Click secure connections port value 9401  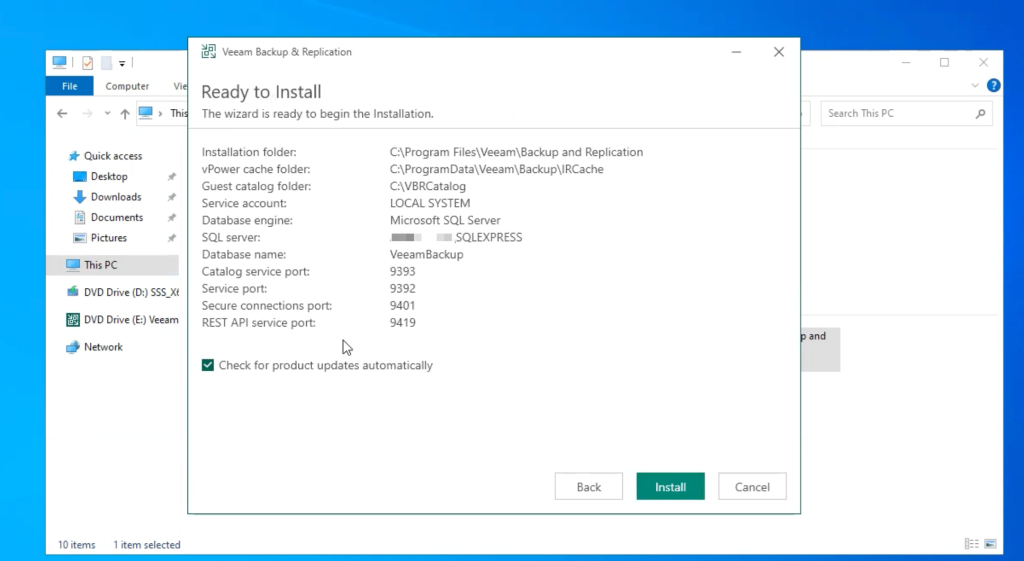pos(402,305)
